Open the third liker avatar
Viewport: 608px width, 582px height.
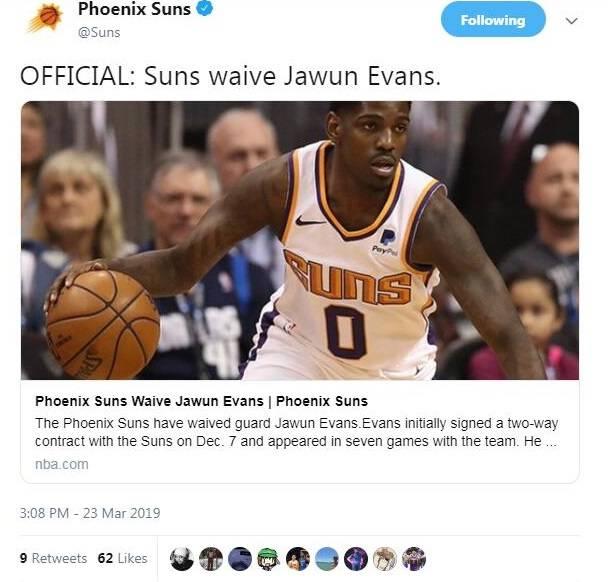click(x=240, y=559)
